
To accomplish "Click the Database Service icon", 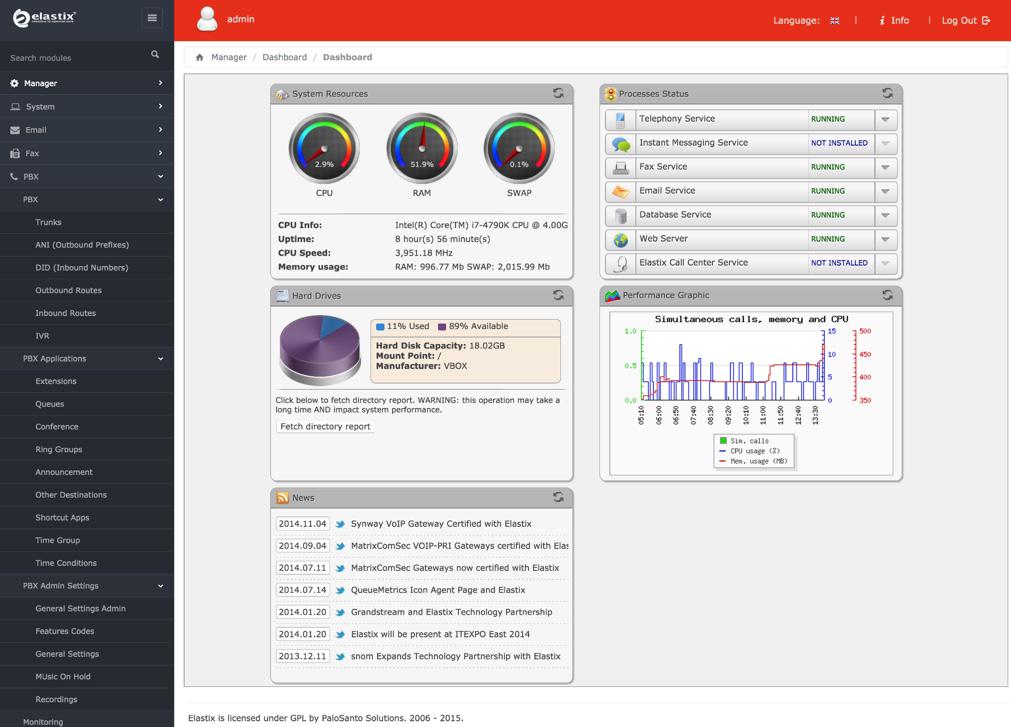I will [x=620, y=215].
